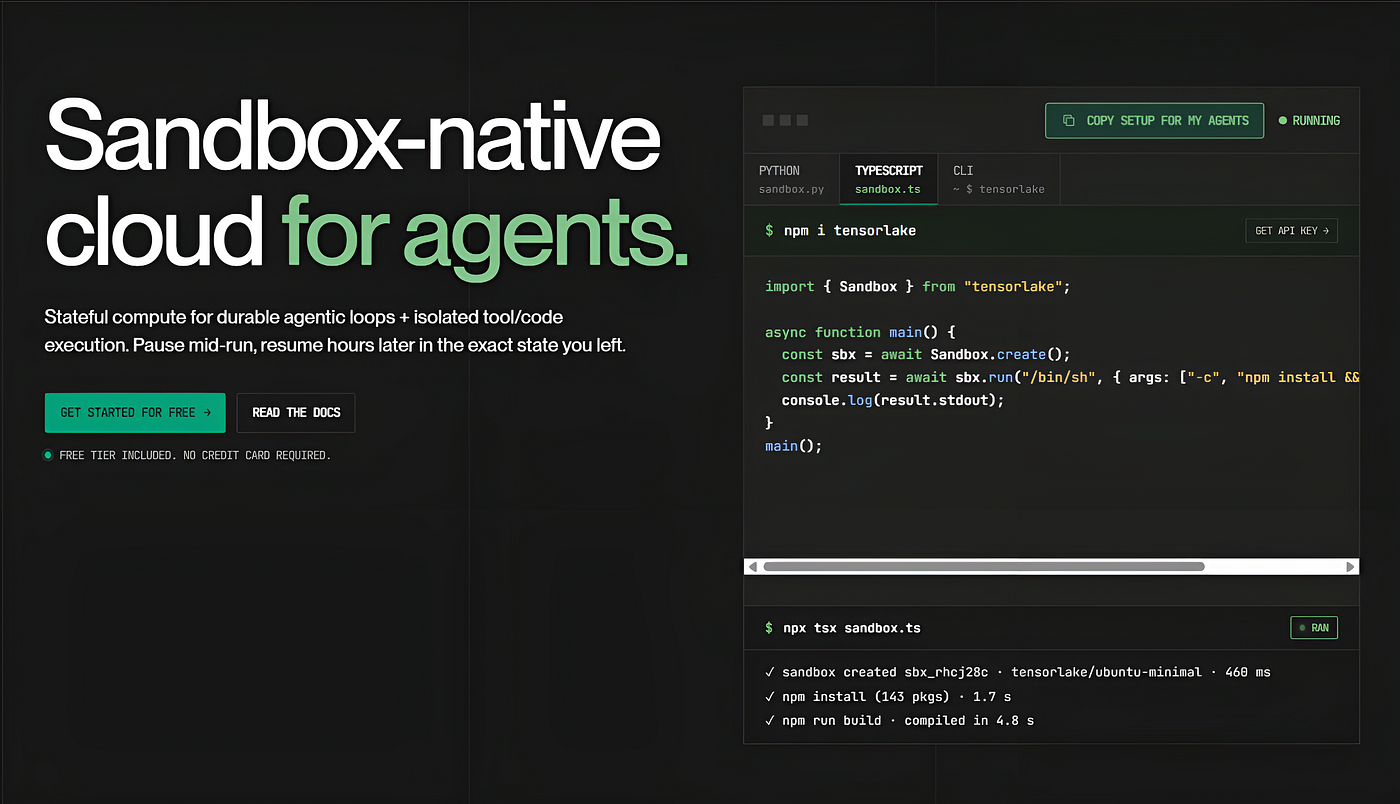Viewport: 1400px width, 804px height.
Task: Click the 'main();' call line in code
Action: pyautogui.click(x=794, y=446)
